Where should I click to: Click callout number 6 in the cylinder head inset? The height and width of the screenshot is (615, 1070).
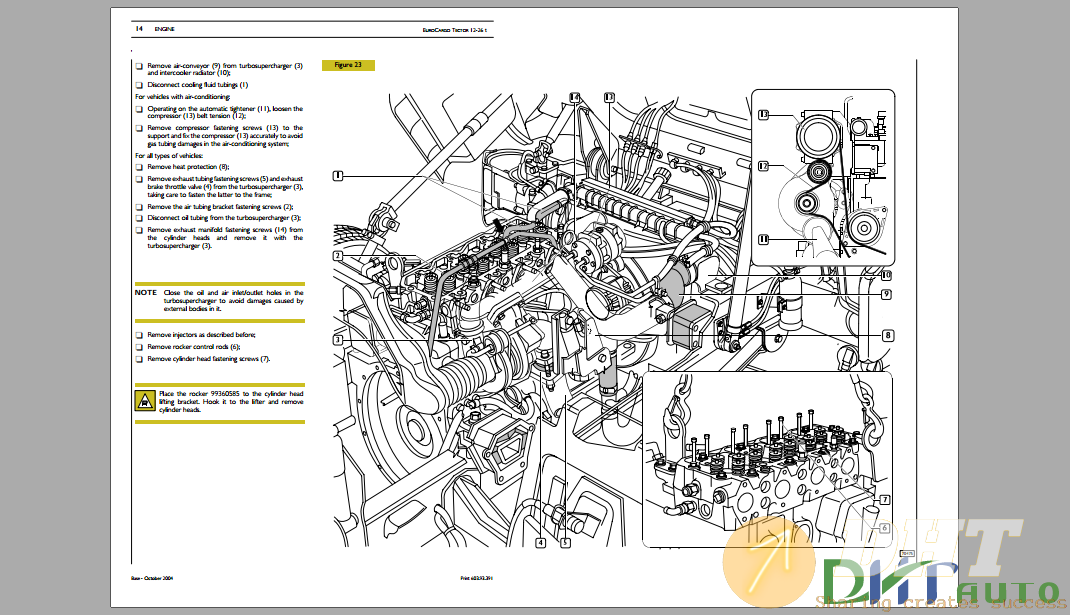tap(884, 528)
